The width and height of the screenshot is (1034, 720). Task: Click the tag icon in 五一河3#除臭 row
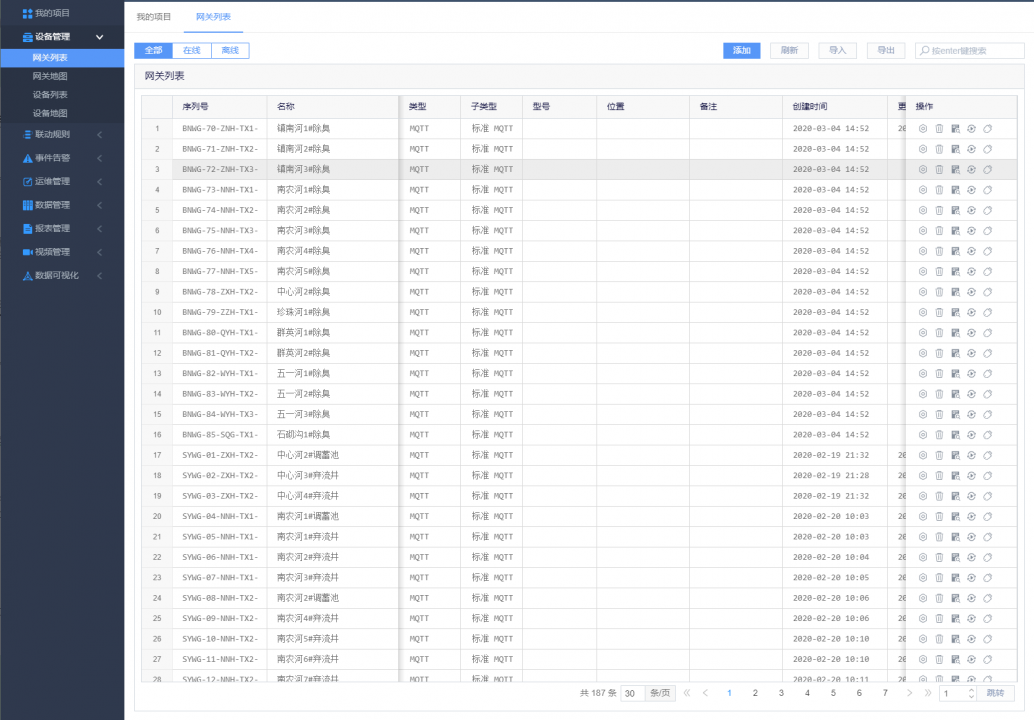[988, 415]
